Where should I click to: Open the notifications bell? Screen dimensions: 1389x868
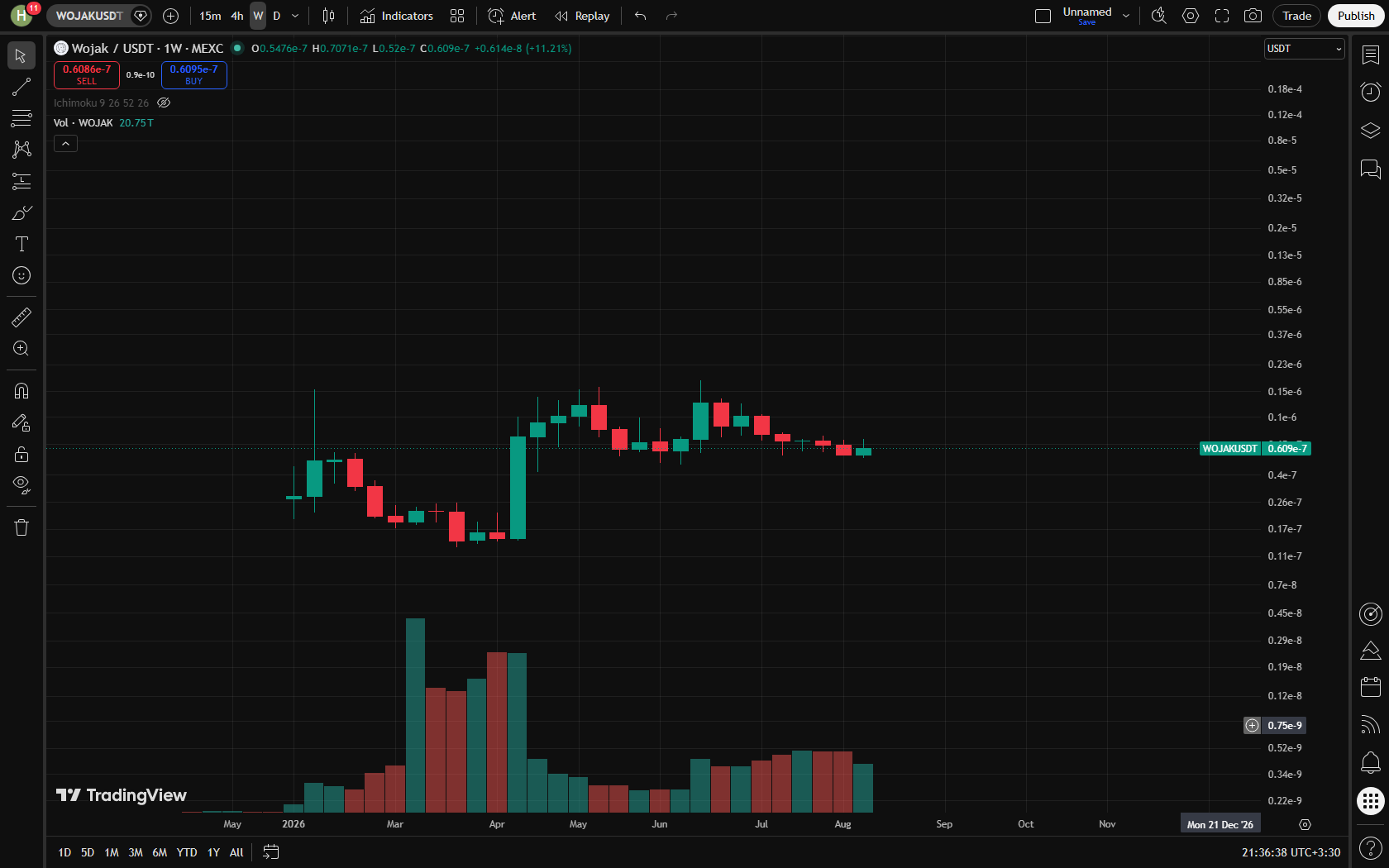1371,762
